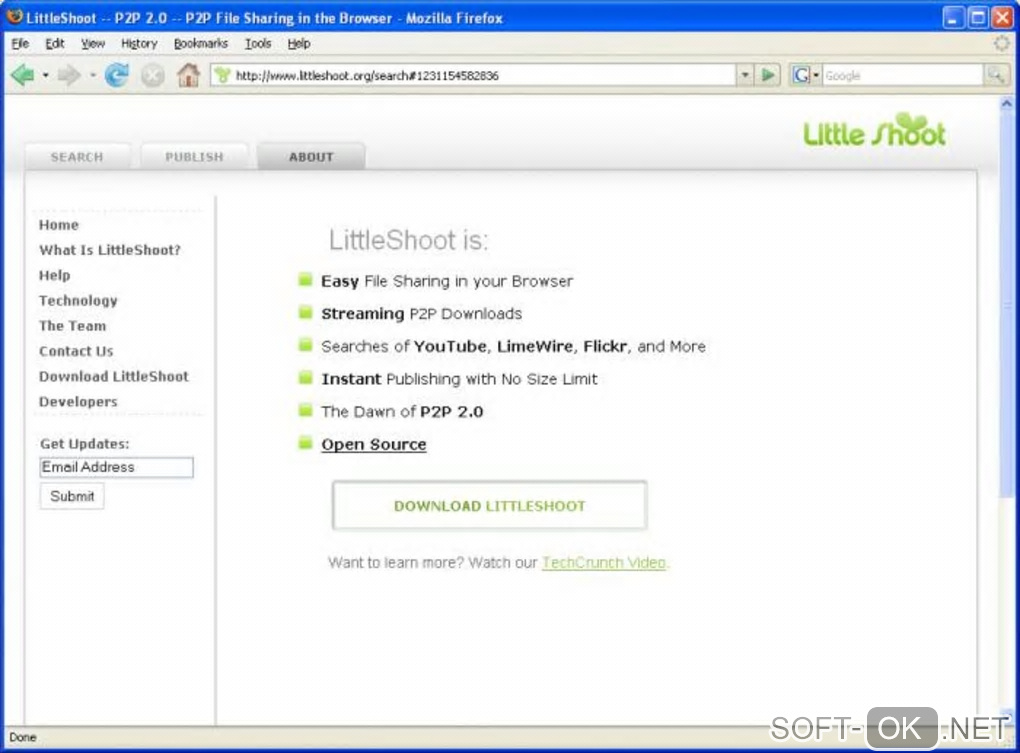Click the vertical scrollbar thumb
The height and width of the screenshot is (753, 1020).
pyautogui.click(x=1006, y=306)
